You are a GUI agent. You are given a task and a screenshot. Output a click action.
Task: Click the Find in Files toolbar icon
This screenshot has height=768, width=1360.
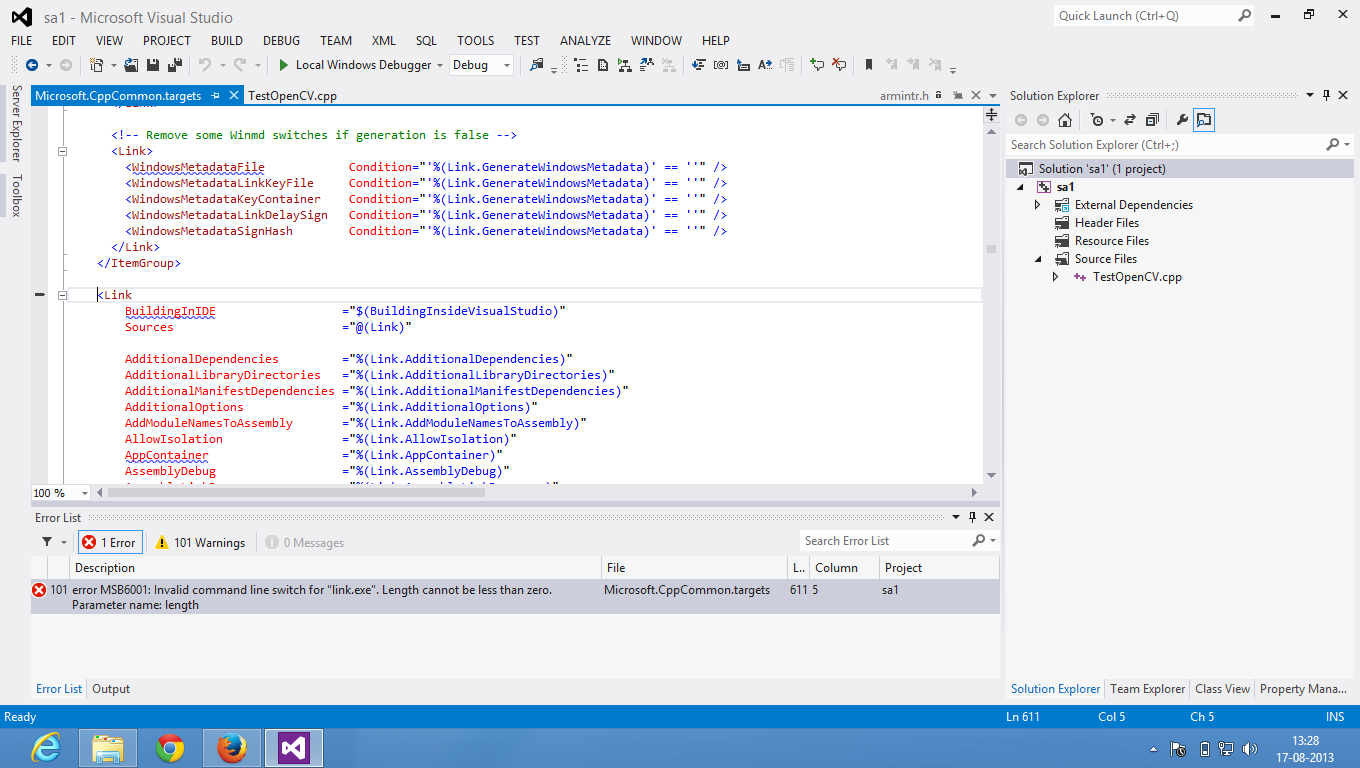(537, 65)
